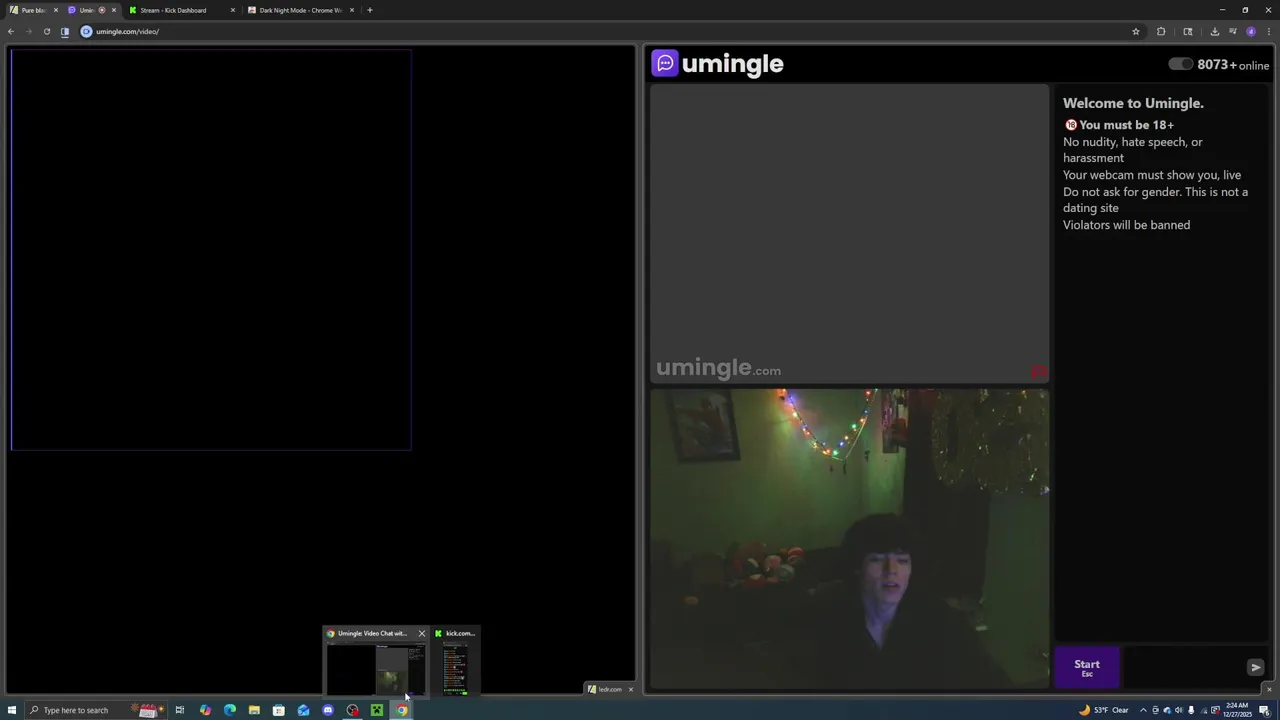This screenshot has height=720, width=1280.
Task: Open the Chrome extensions puzzle icon
Action: pyautogui.click(x=1161, y=31)
